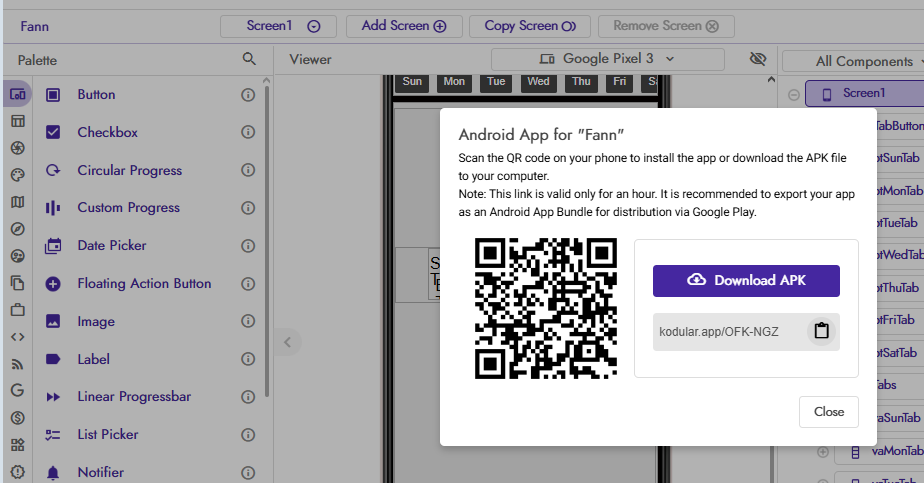The width and height of the screenshot is (924, 483).
Task: Collapse the Screen1 tree node
Action: (794, 95)
